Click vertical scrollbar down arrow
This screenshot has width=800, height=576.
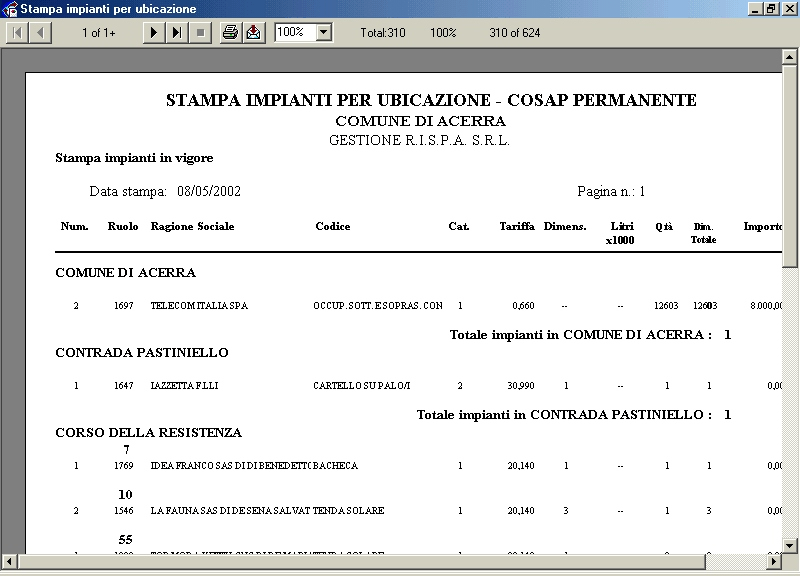789,545
